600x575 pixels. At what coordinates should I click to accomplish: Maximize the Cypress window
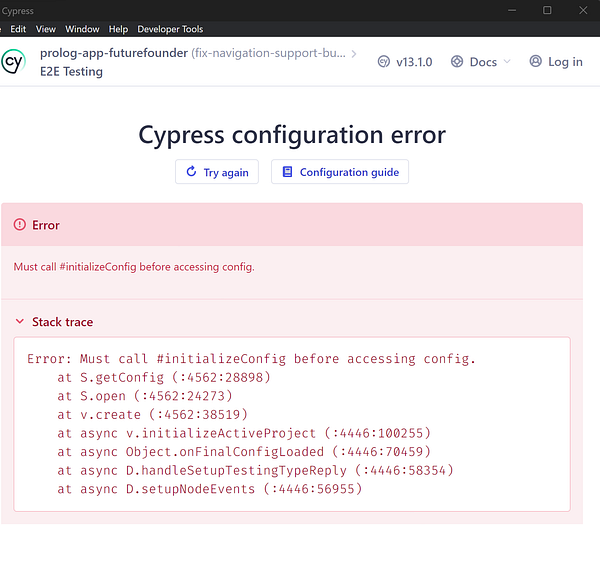tap(547, 10)
